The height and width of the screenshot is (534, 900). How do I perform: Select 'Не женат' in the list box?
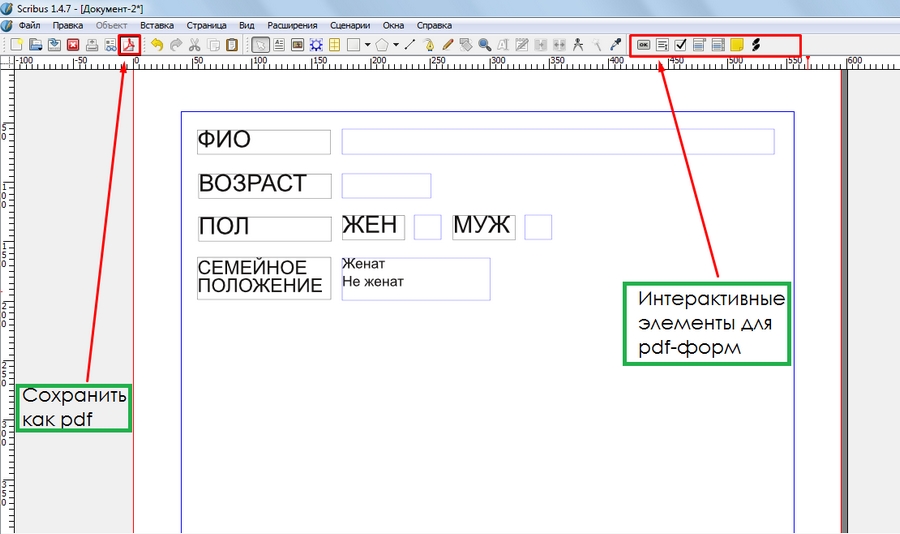(373, 282)
